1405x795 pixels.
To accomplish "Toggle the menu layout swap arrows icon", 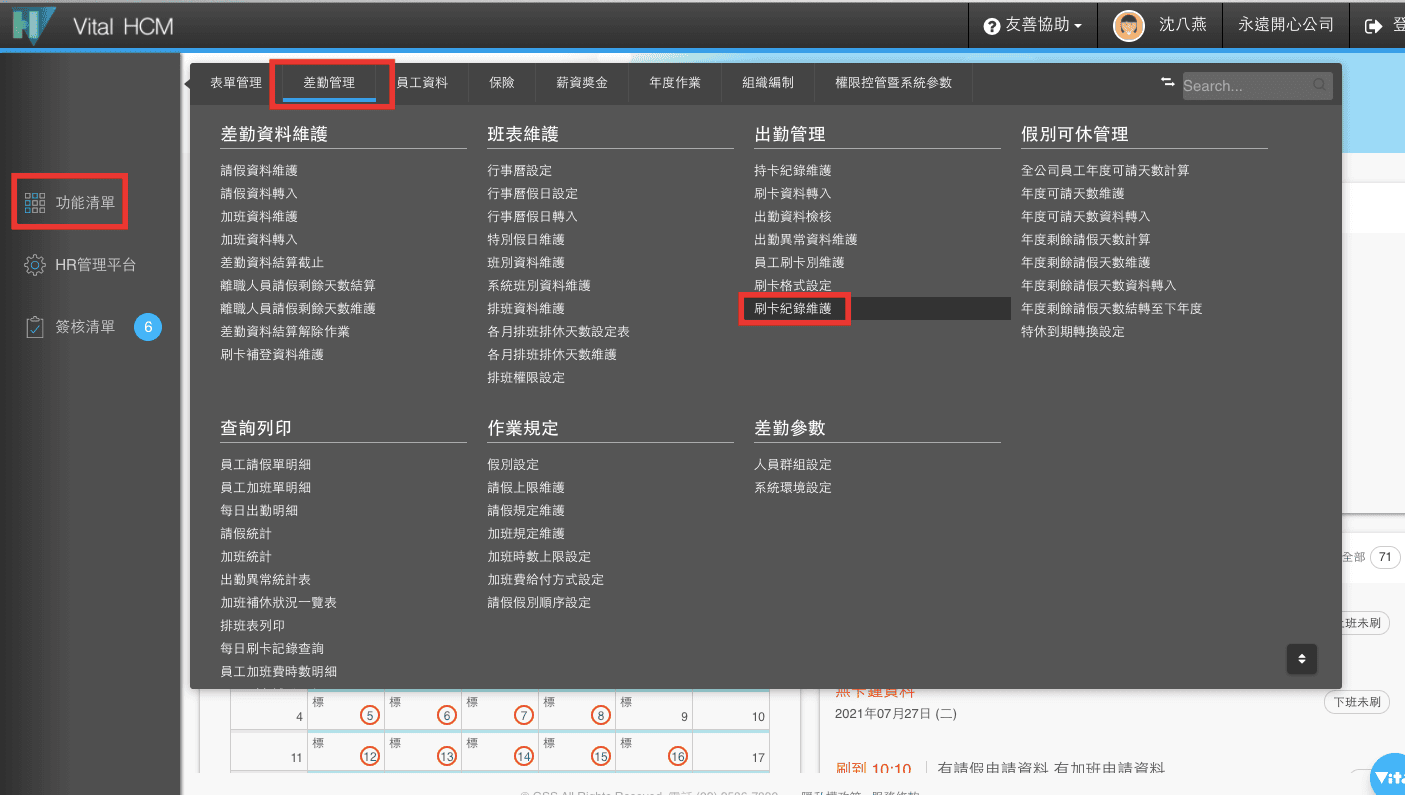I will coord(1167,83).
